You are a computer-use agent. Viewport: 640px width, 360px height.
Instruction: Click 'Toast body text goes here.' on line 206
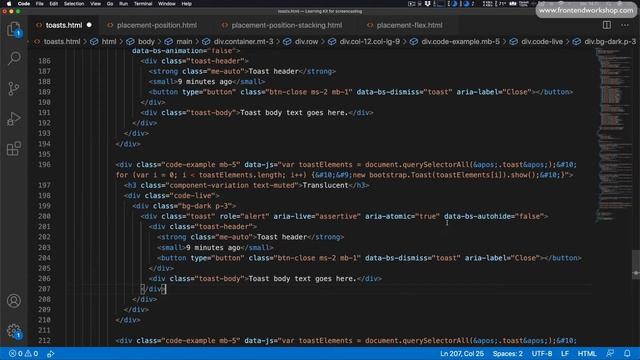click(x=302, y=279)
